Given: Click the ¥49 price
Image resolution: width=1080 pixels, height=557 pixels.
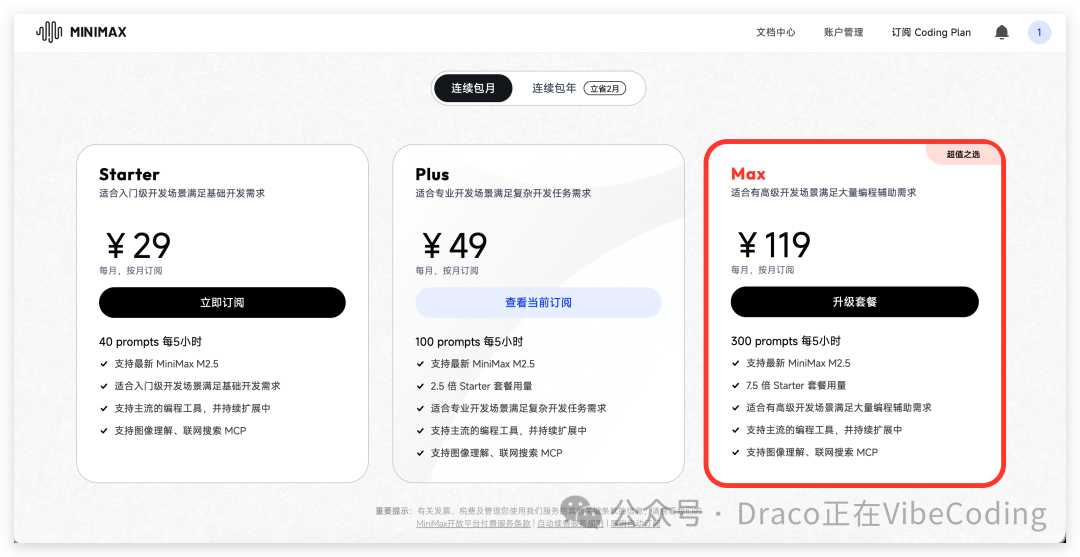Looking at the screenshot, I should tap(453, 245).
